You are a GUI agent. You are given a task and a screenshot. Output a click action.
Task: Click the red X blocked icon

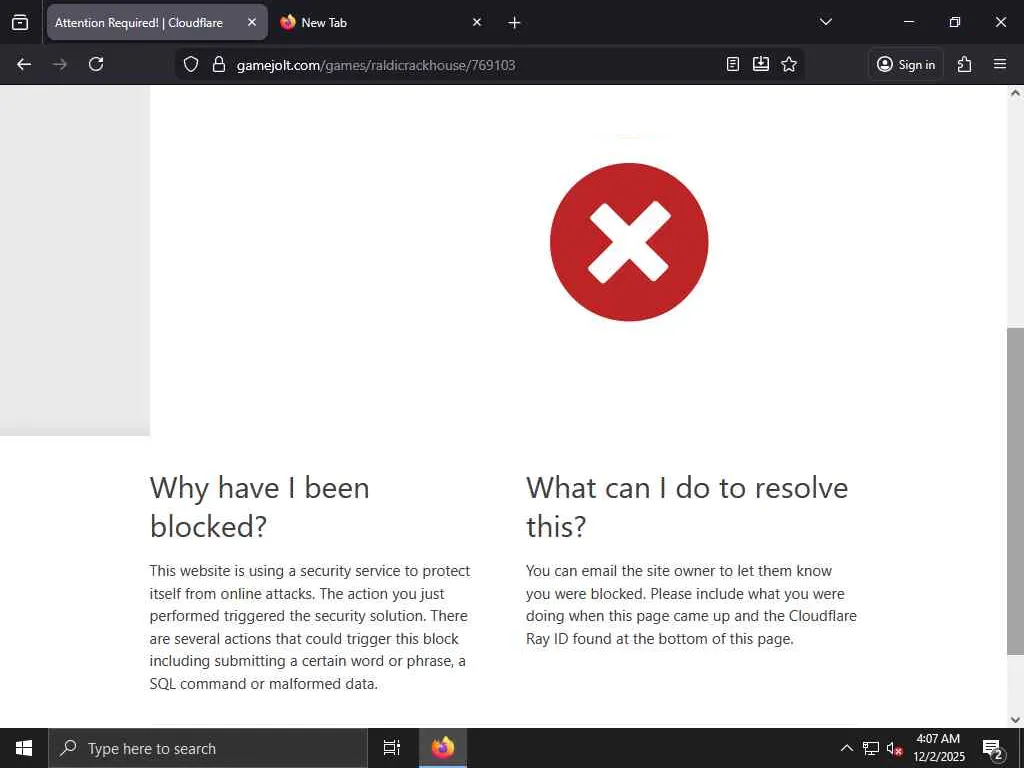click(629, 242)
